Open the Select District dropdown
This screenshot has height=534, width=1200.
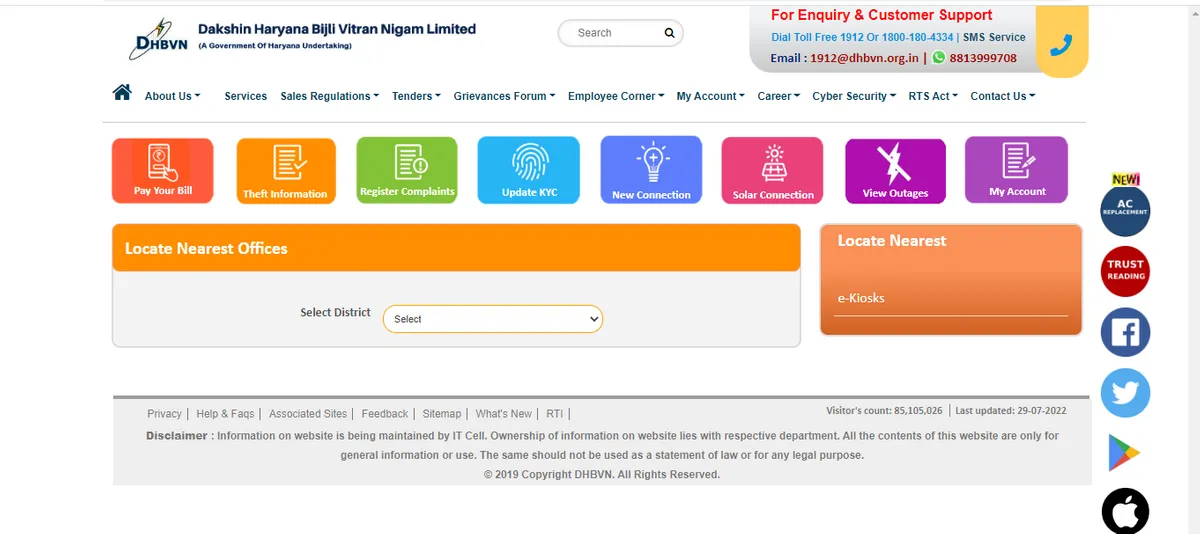click(x=493, y=319)
